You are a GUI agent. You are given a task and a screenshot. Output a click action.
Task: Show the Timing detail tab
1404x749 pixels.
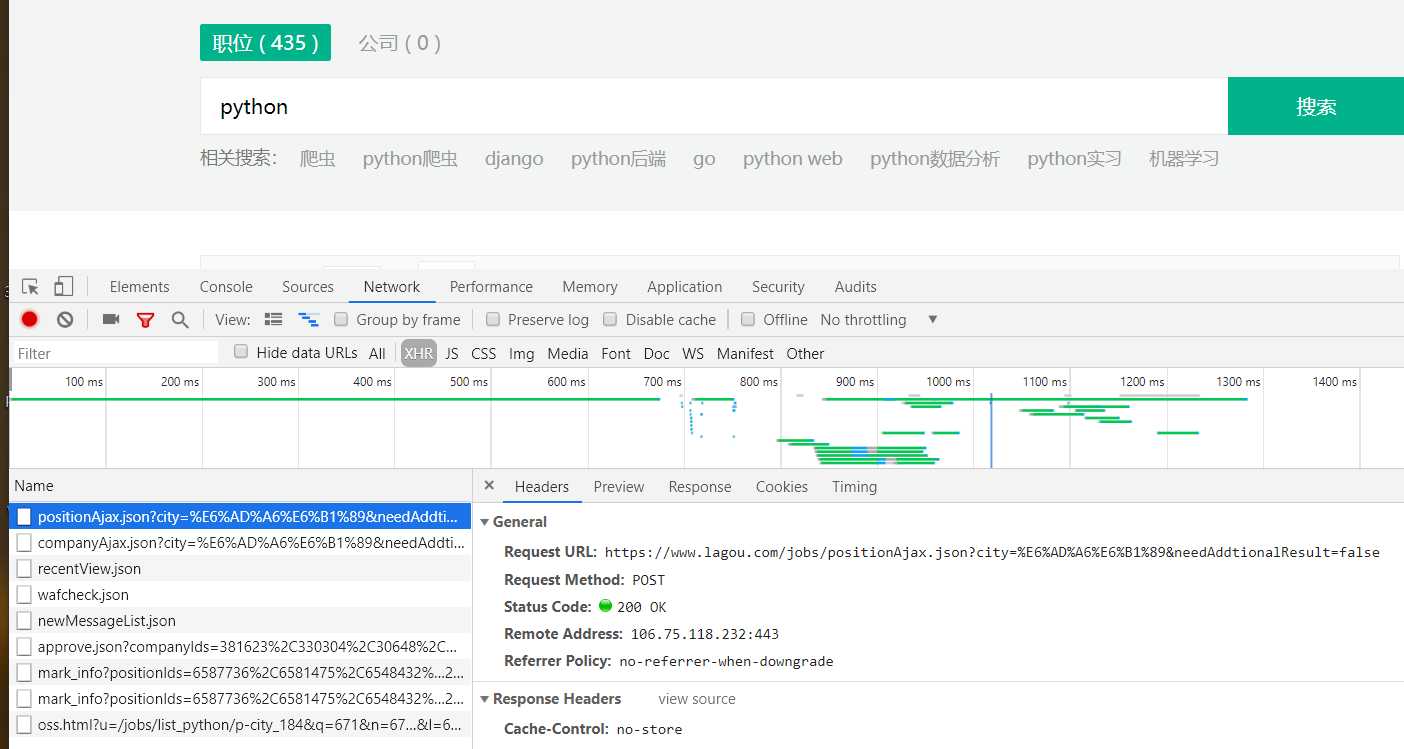[x=854, y=487]
